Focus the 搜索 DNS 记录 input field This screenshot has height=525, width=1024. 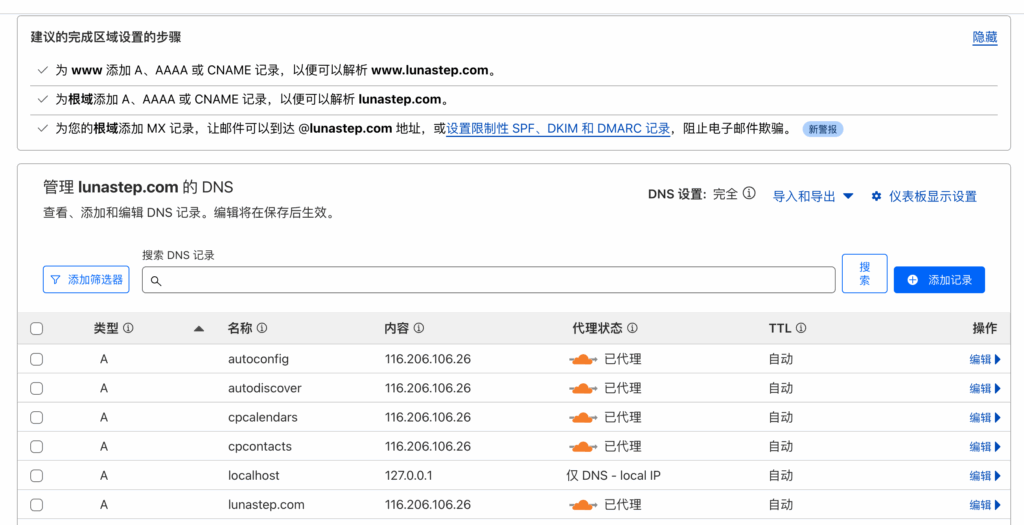coord(488,279)
